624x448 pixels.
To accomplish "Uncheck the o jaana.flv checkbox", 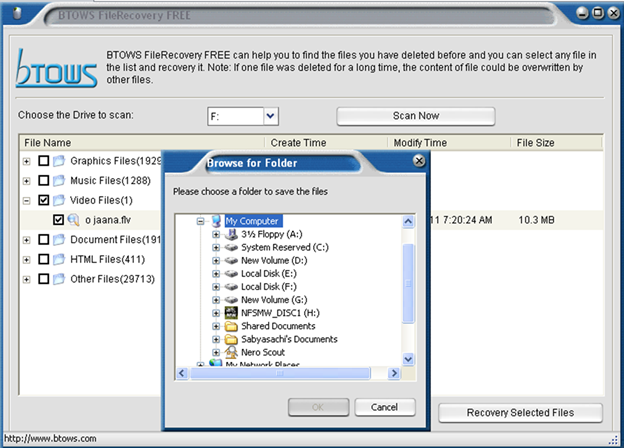I will click(x=58, y=220).
